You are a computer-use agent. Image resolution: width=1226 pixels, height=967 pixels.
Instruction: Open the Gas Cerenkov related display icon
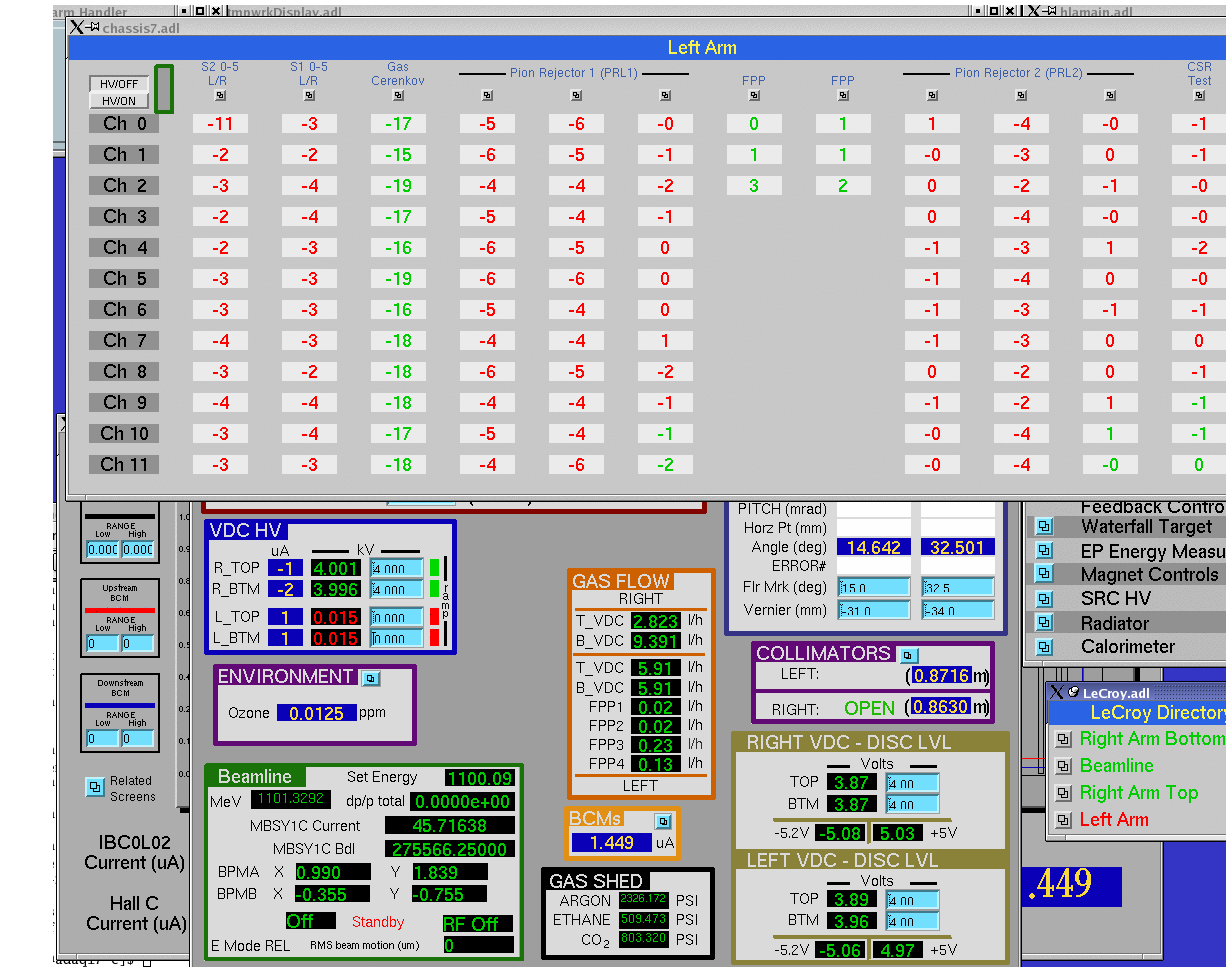pyautogui.click(x=398, y=96)
